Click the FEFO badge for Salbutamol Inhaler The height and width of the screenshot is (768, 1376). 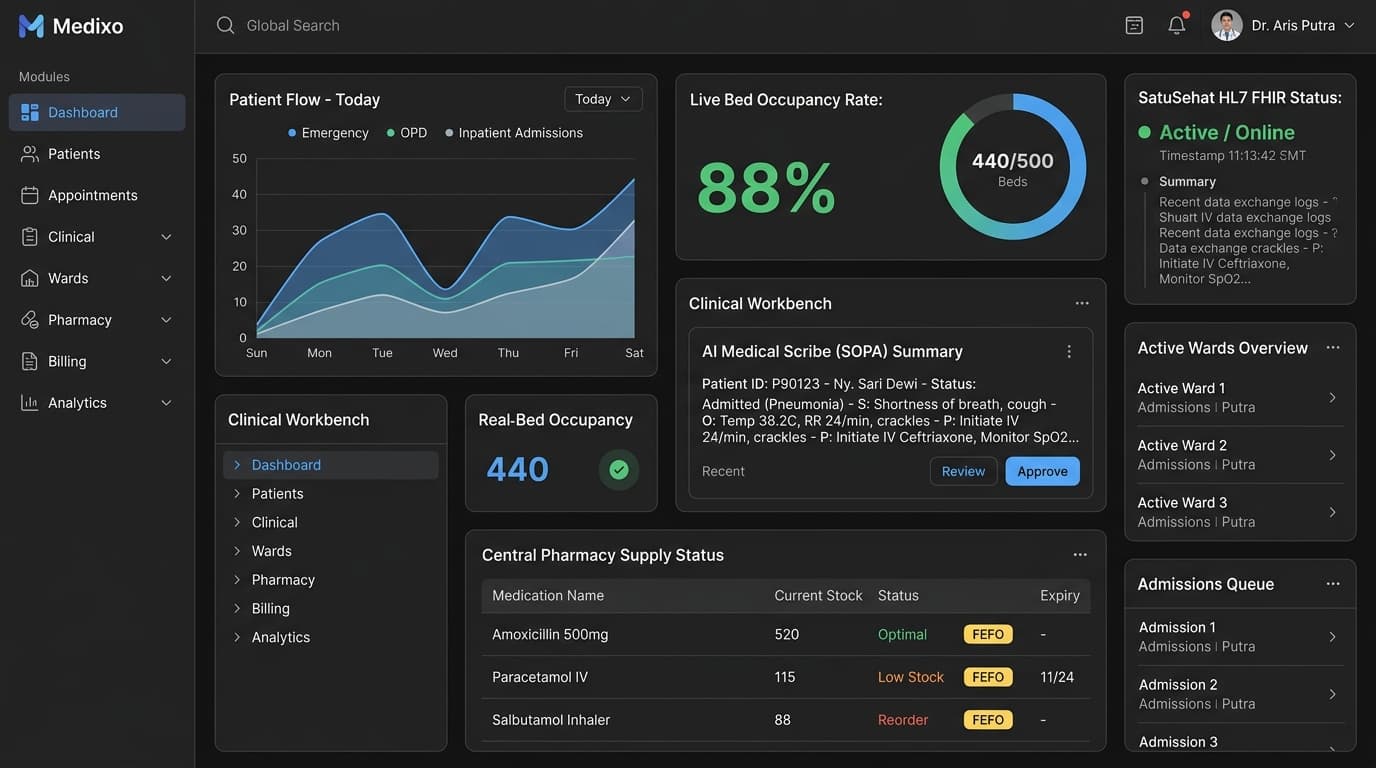(988, 720)
